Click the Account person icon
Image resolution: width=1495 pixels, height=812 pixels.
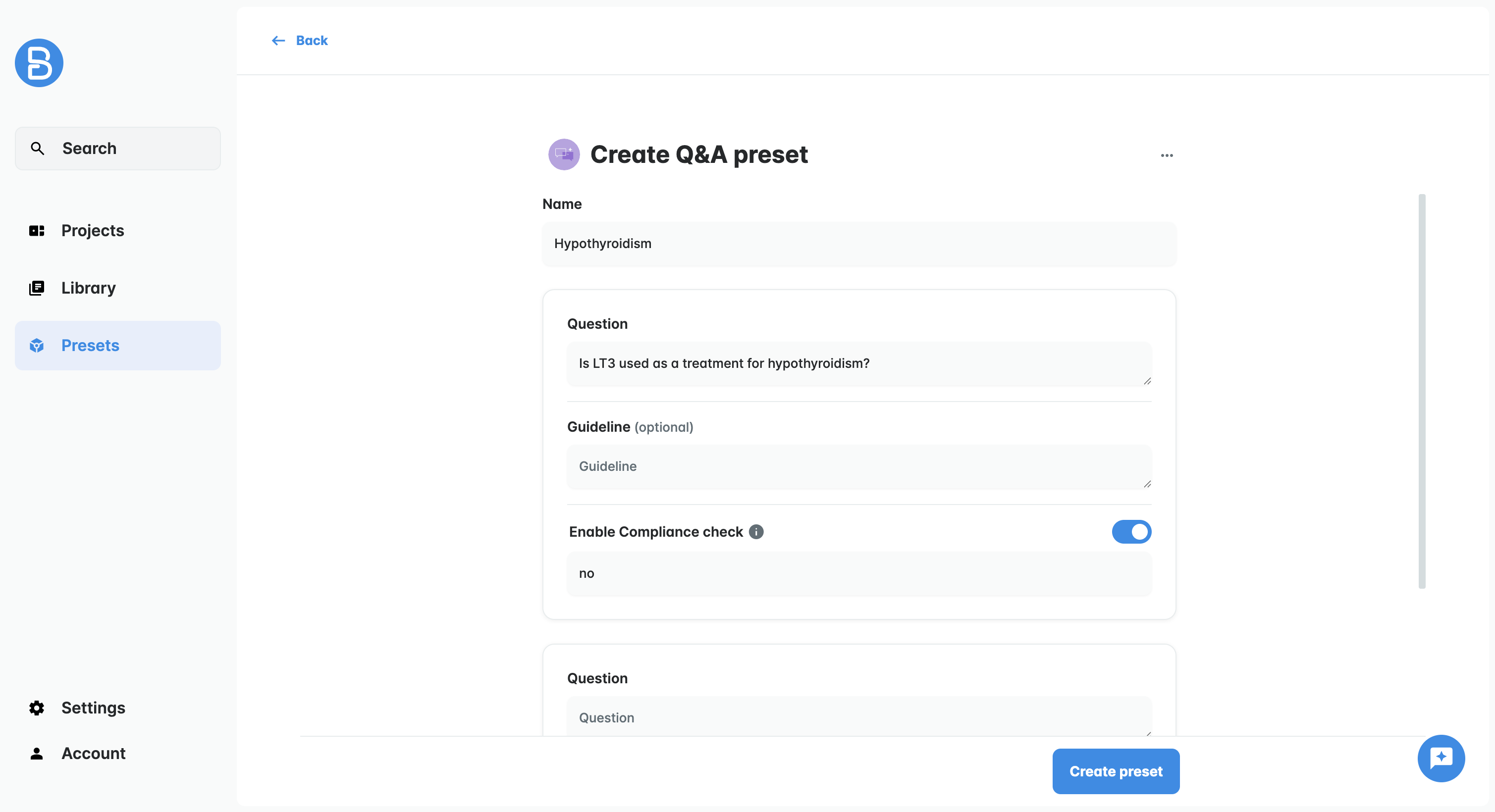click(x=37, y=754)
